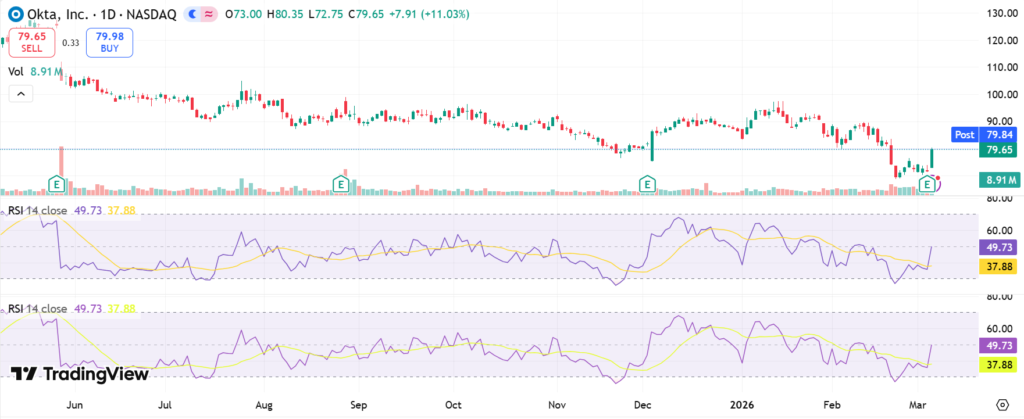Click the pink approximate-data icon in the header
Viewport: 1024px width, 419px height.
point(209,15)
